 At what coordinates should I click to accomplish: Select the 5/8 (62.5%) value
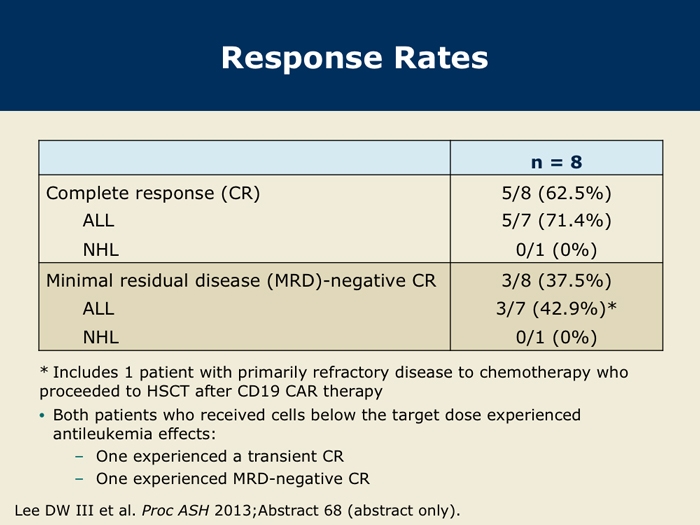556,193
